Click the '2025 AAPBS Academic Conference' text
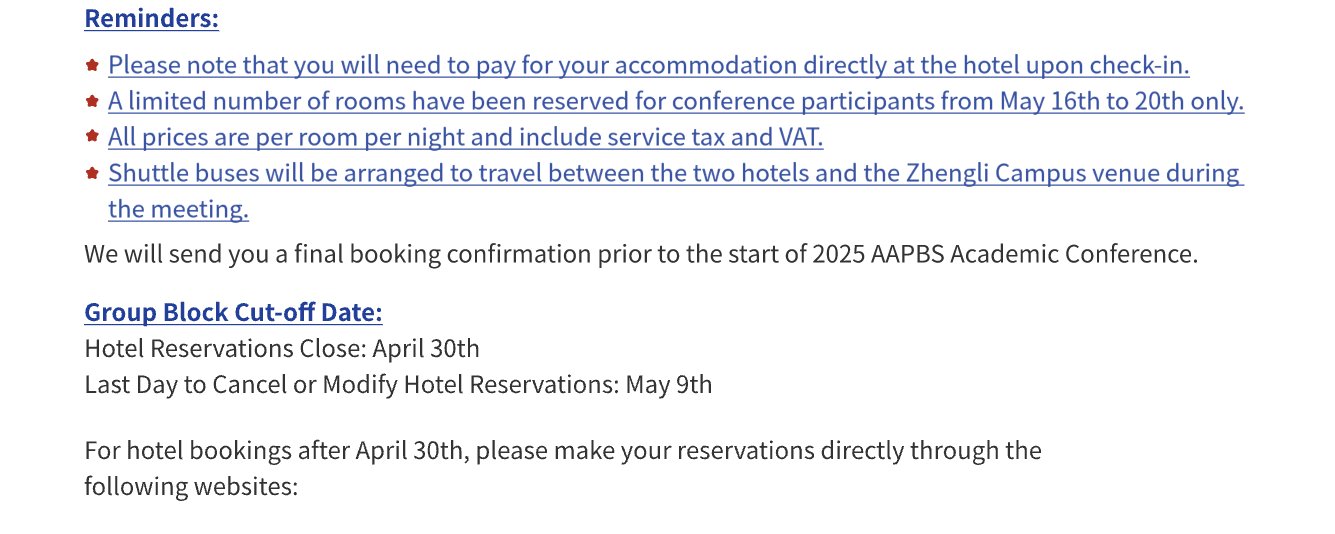 pyautogui.click(x=1005, y=254)
